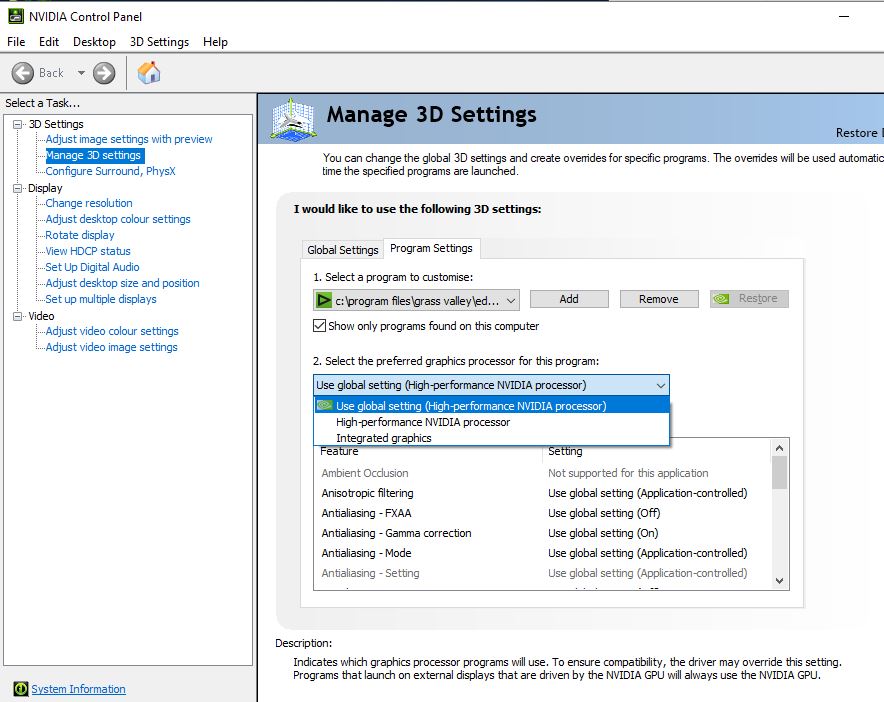Click the settings list scrollbar thumb

(x=780, y=473)
